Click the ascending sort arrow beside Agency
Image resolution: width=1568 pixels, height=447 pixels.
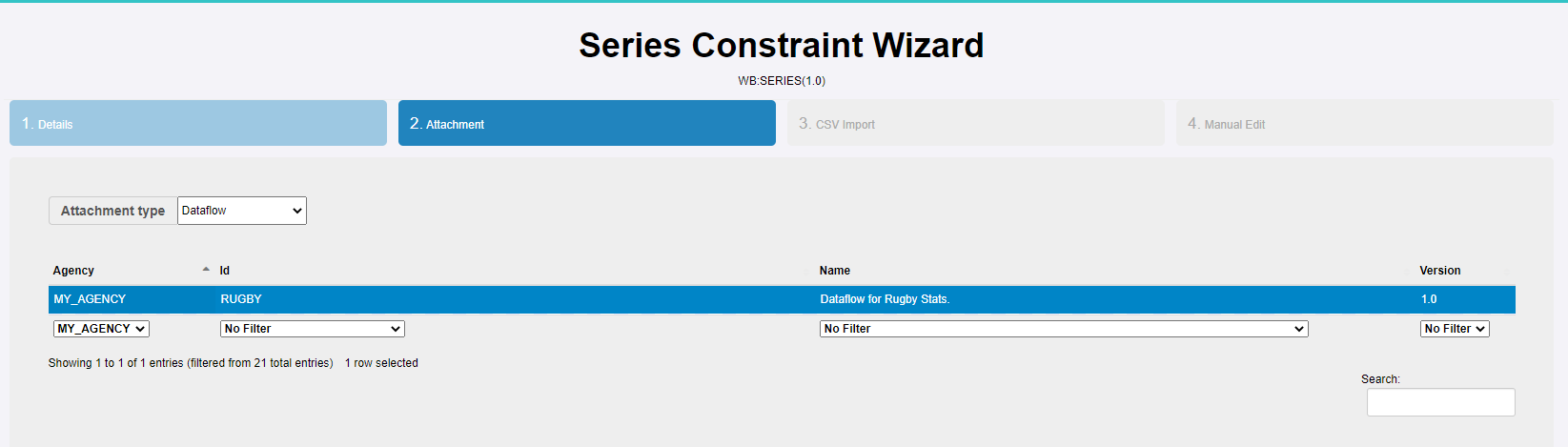click(206, 270)
